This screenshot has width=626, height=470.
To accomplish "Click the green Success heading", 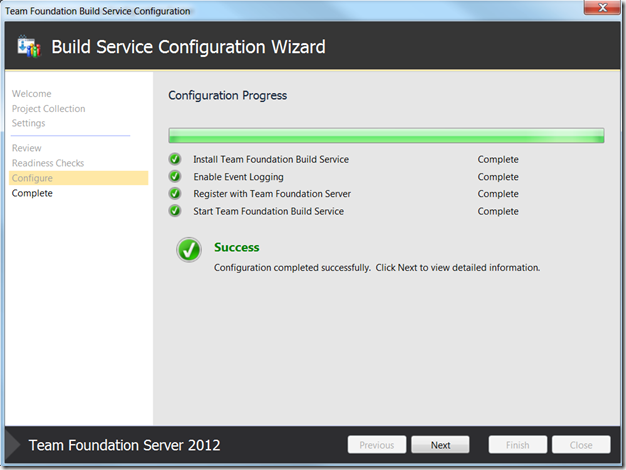I will 237,247.
